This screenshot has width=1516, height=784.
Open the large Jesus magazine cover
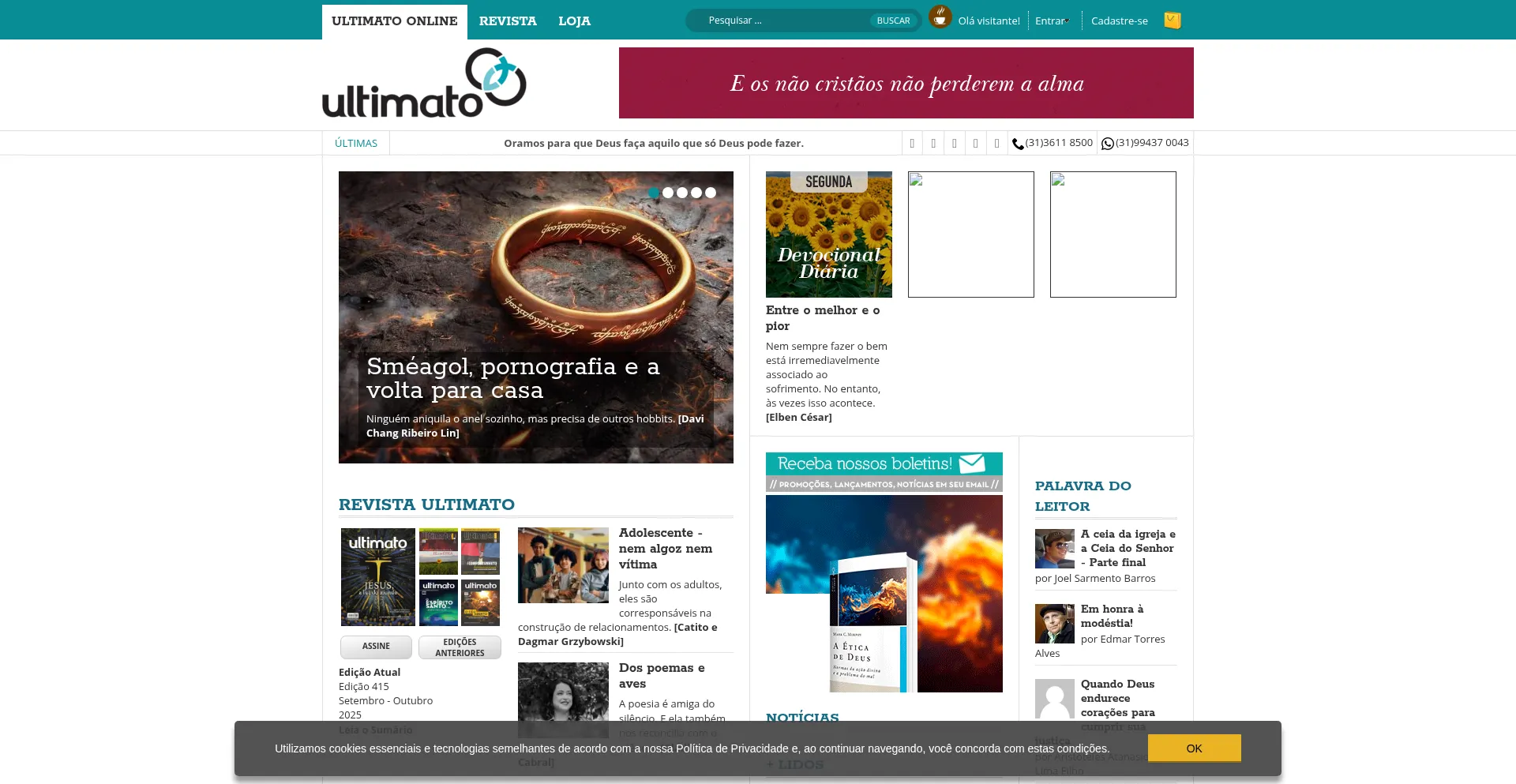point(378,577)
